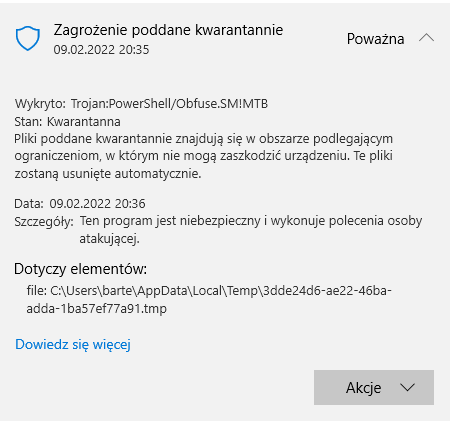Image resolution: width=456 pixels, height=427 pixels.
Task: Click the Wykryto label
Action: [40, 104]
